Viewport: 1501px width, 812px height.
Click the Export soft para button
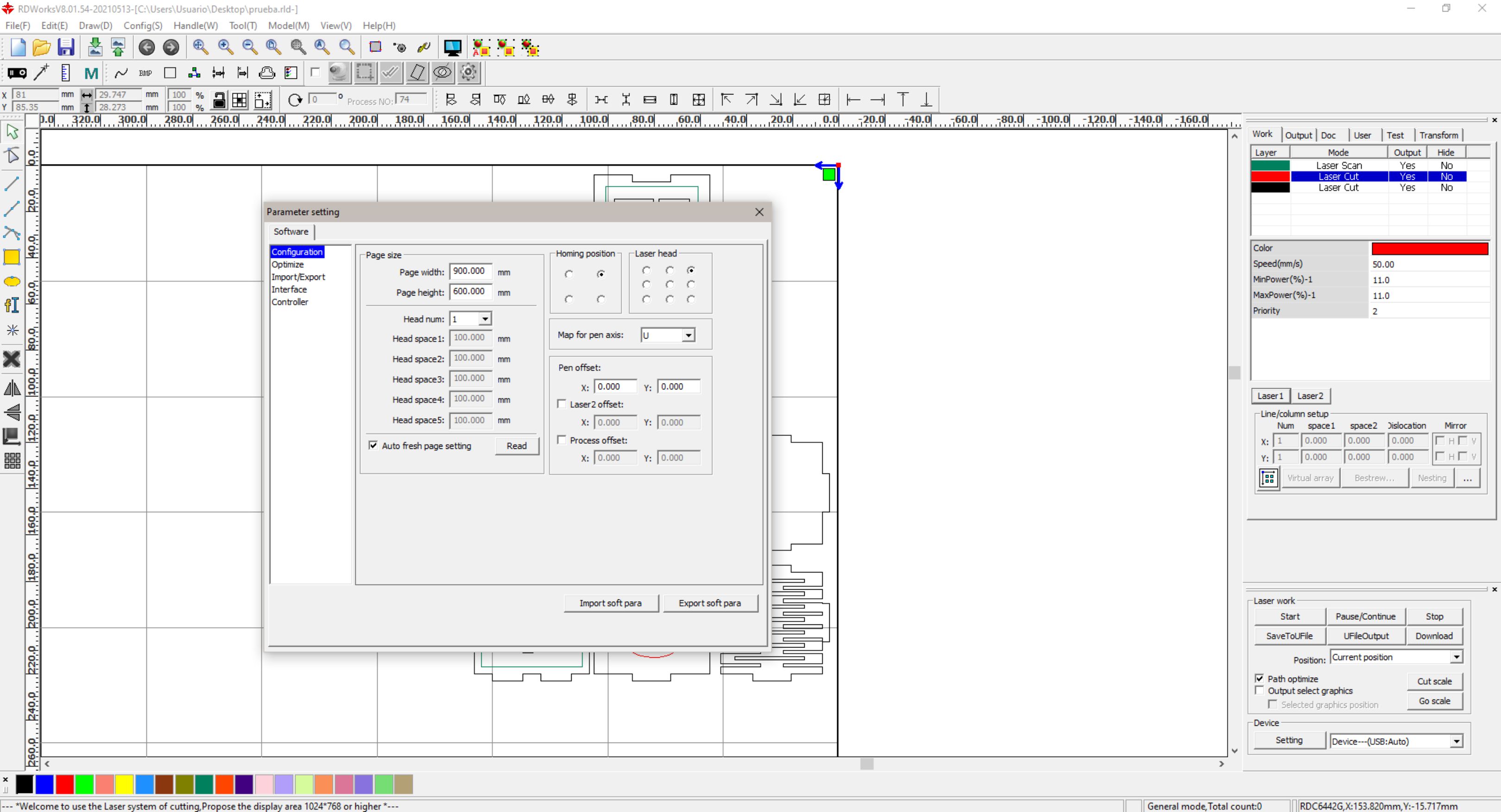709,603
